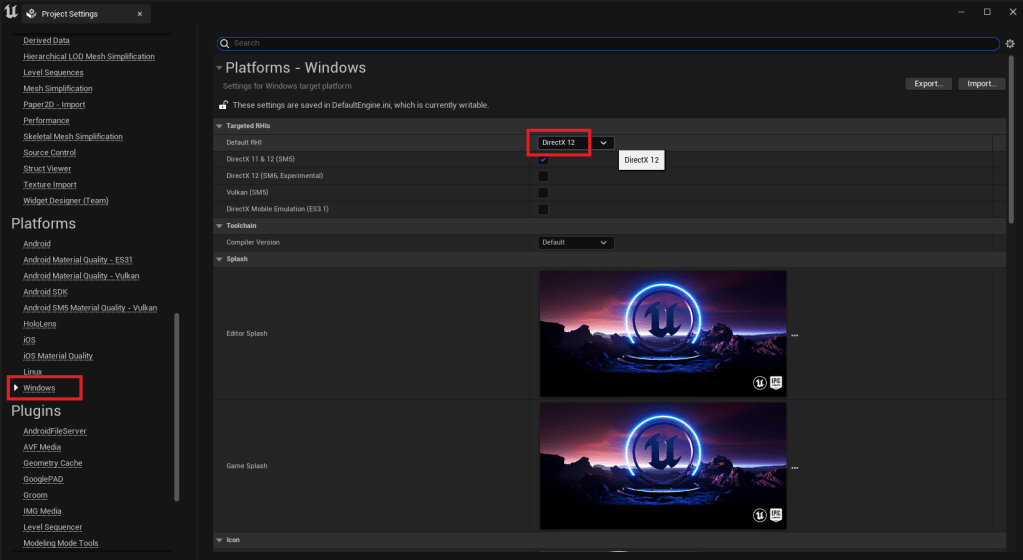Open the Linux platform settings

click(x=33, y=372)
